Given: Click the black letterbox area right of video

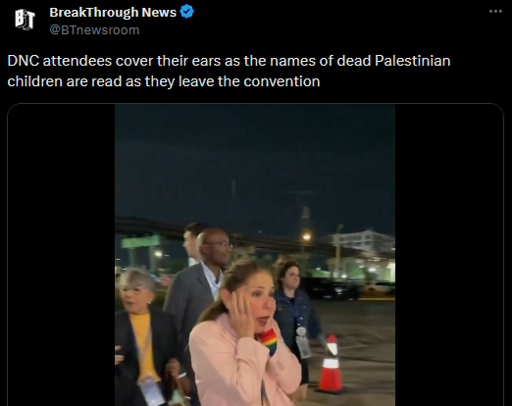Looking at the screenshot, I should coord(449,255).
